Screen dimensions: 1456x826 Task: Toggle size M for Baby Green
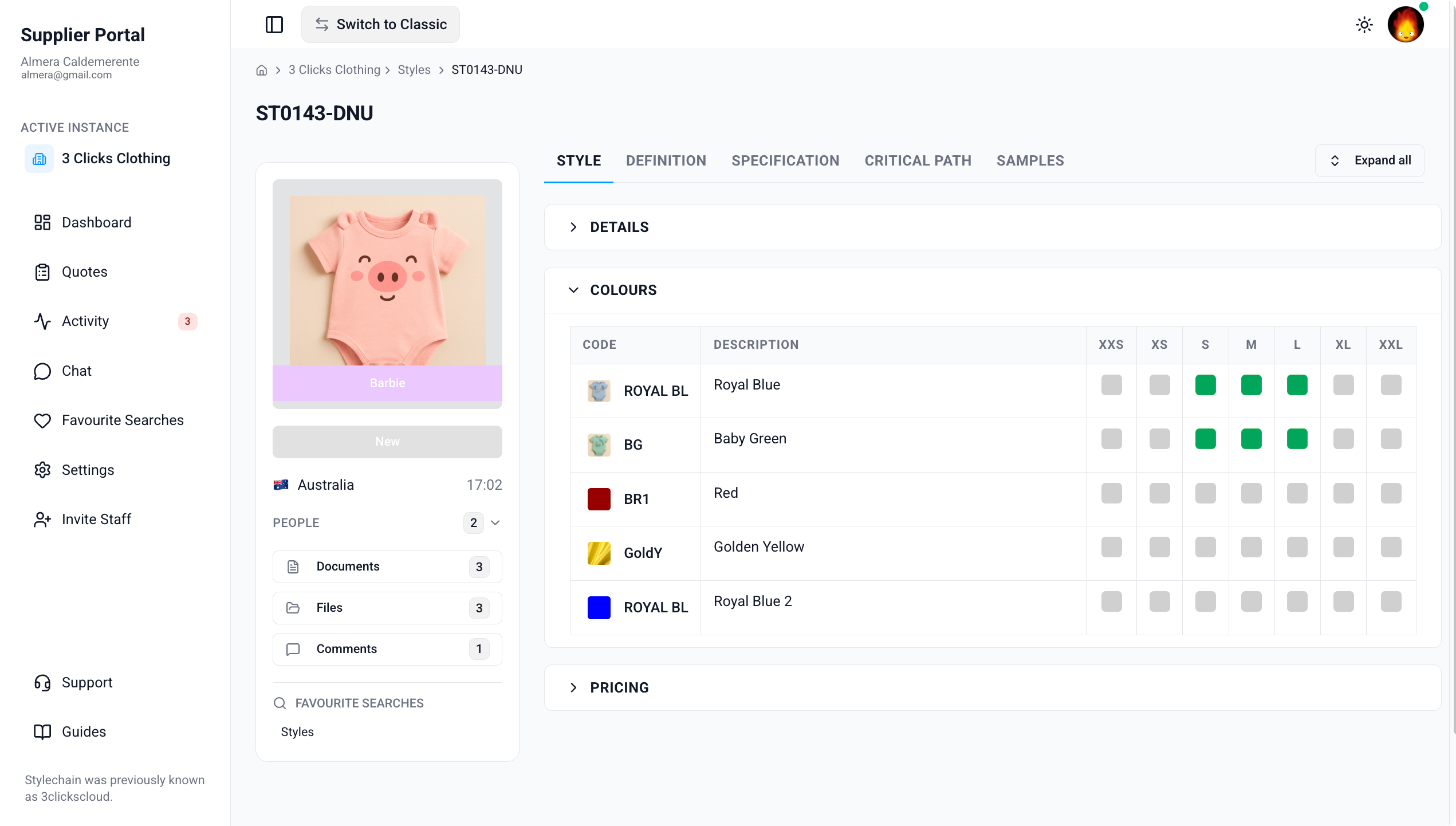tap(1251, 439)
